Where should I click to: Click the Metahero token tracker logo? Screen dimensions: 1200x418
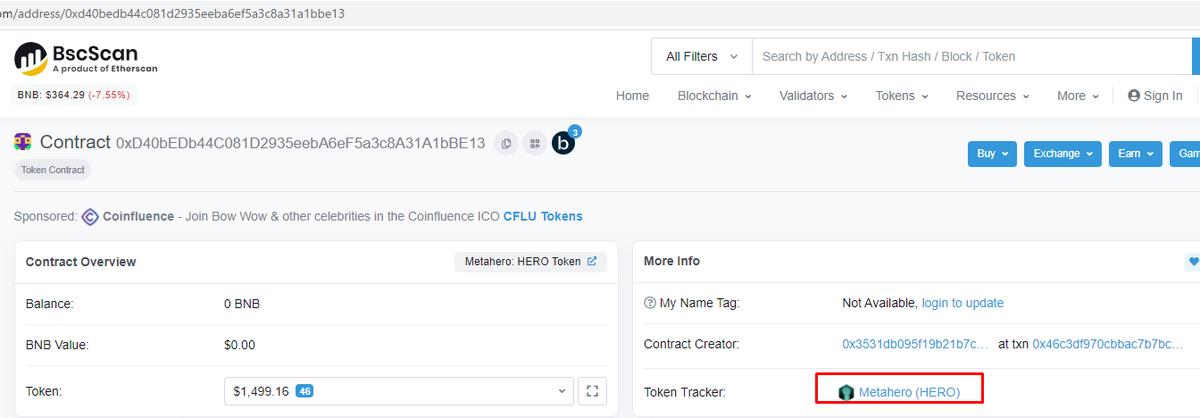[847, 393]
